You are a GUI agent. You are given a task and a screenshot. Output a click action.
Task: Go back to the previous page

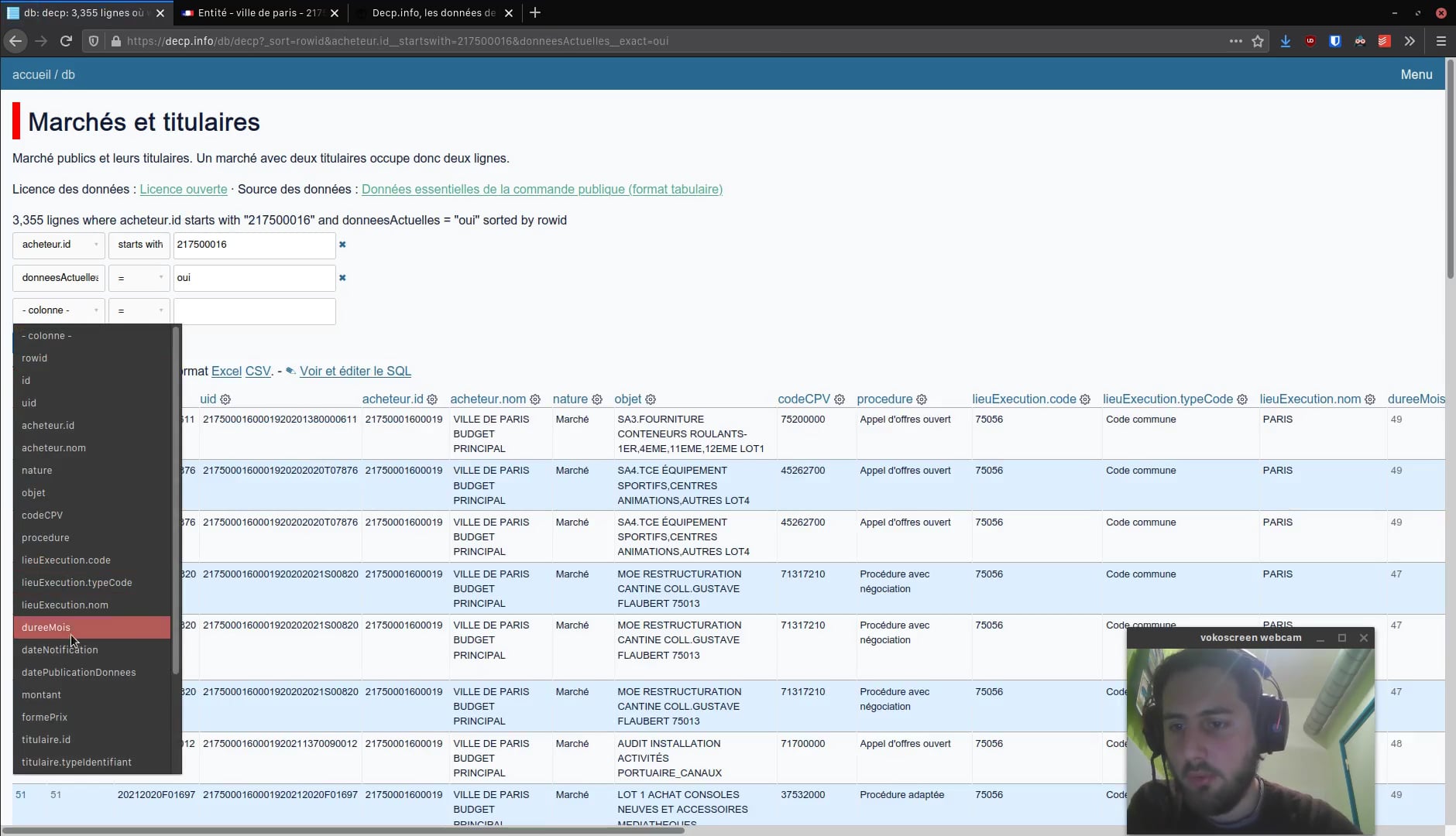tap(15, 41)
